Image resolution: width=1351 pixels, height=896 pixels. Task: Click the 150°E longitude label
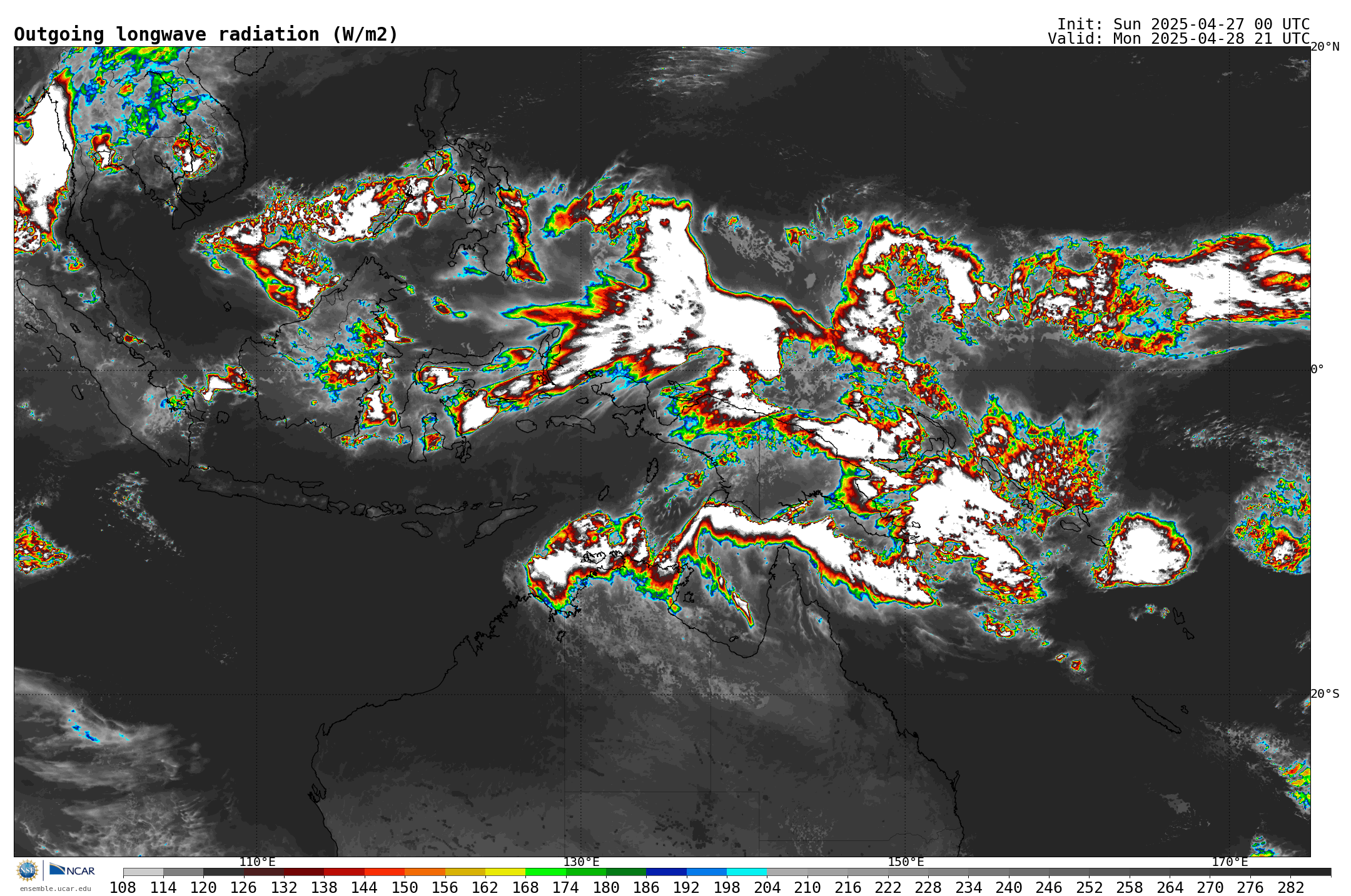pos(906,862)
